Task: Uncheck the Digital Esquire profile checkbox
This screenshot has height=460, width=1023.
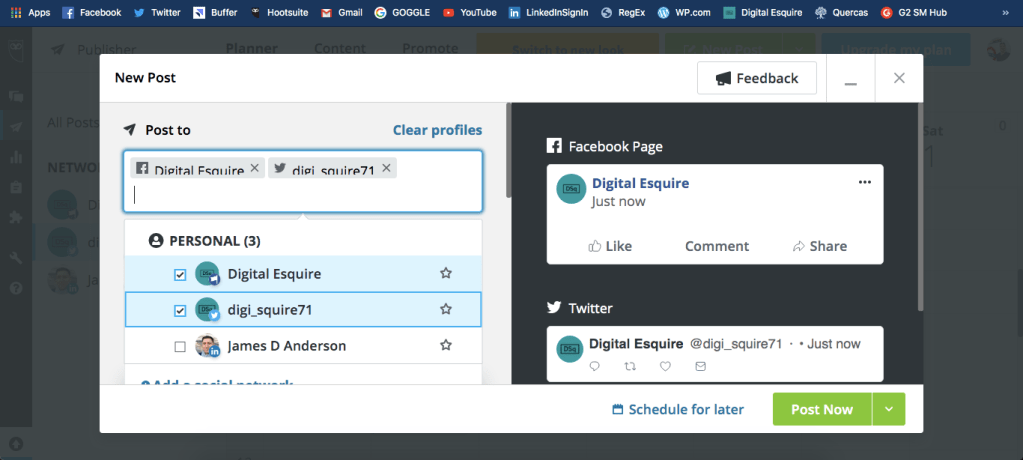Action: coord(180,274)
